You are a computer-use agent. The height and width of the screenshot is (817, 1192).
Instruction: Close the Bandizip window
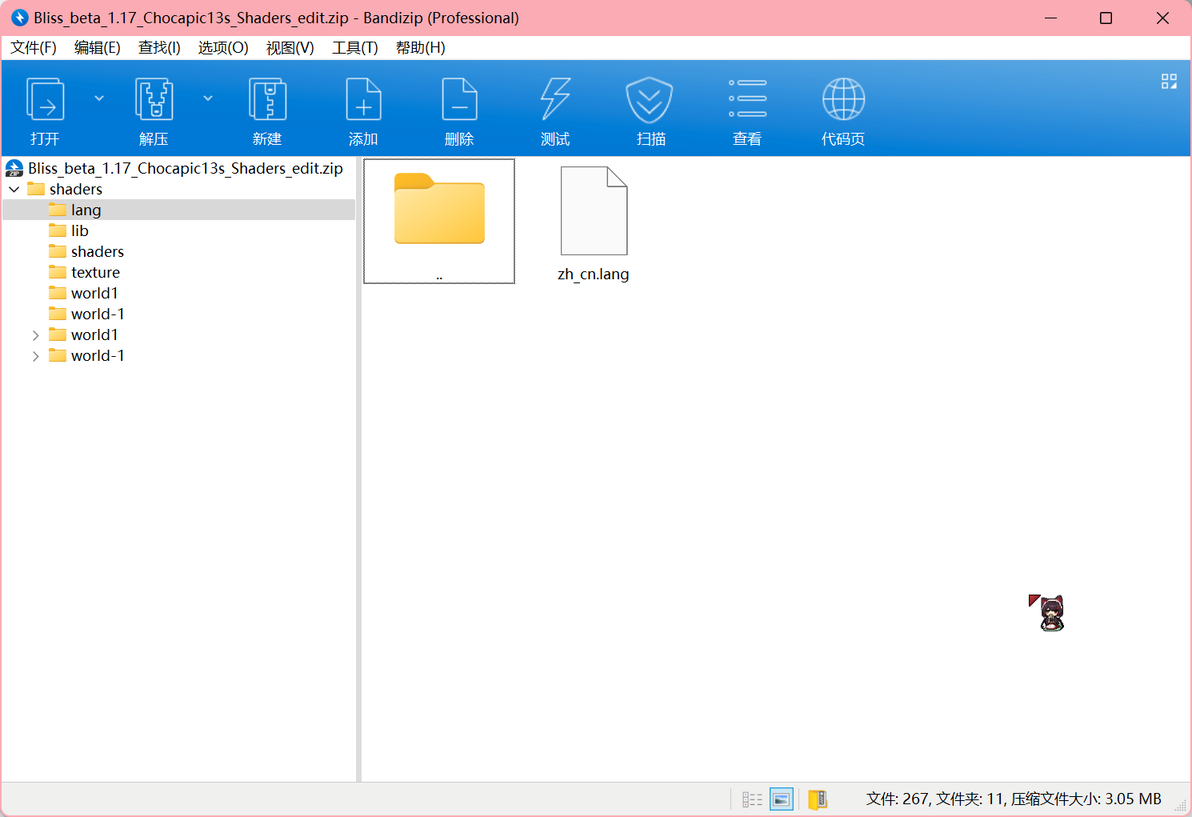[1162, 17]
